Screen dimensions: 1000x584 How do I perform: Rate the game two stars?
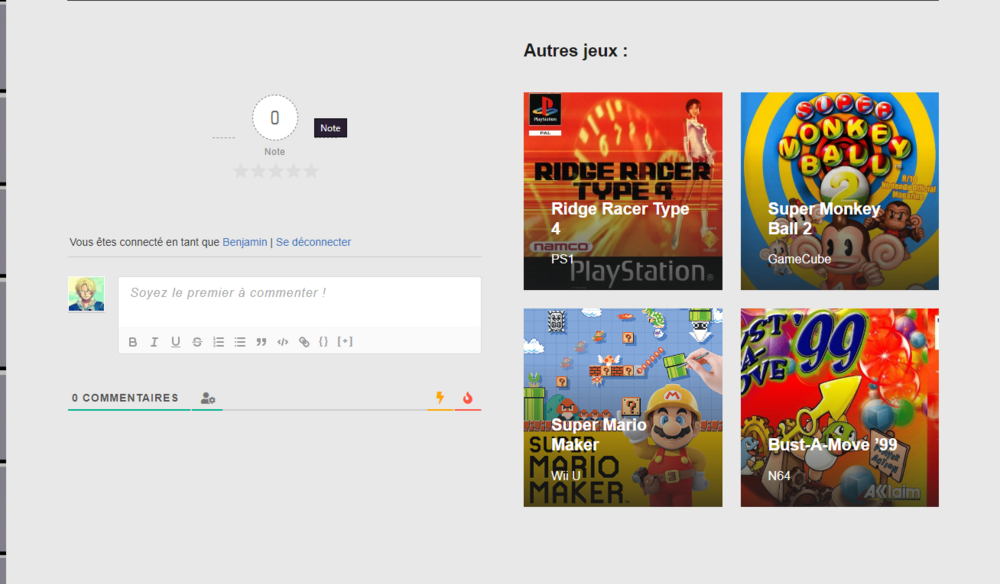258,171
